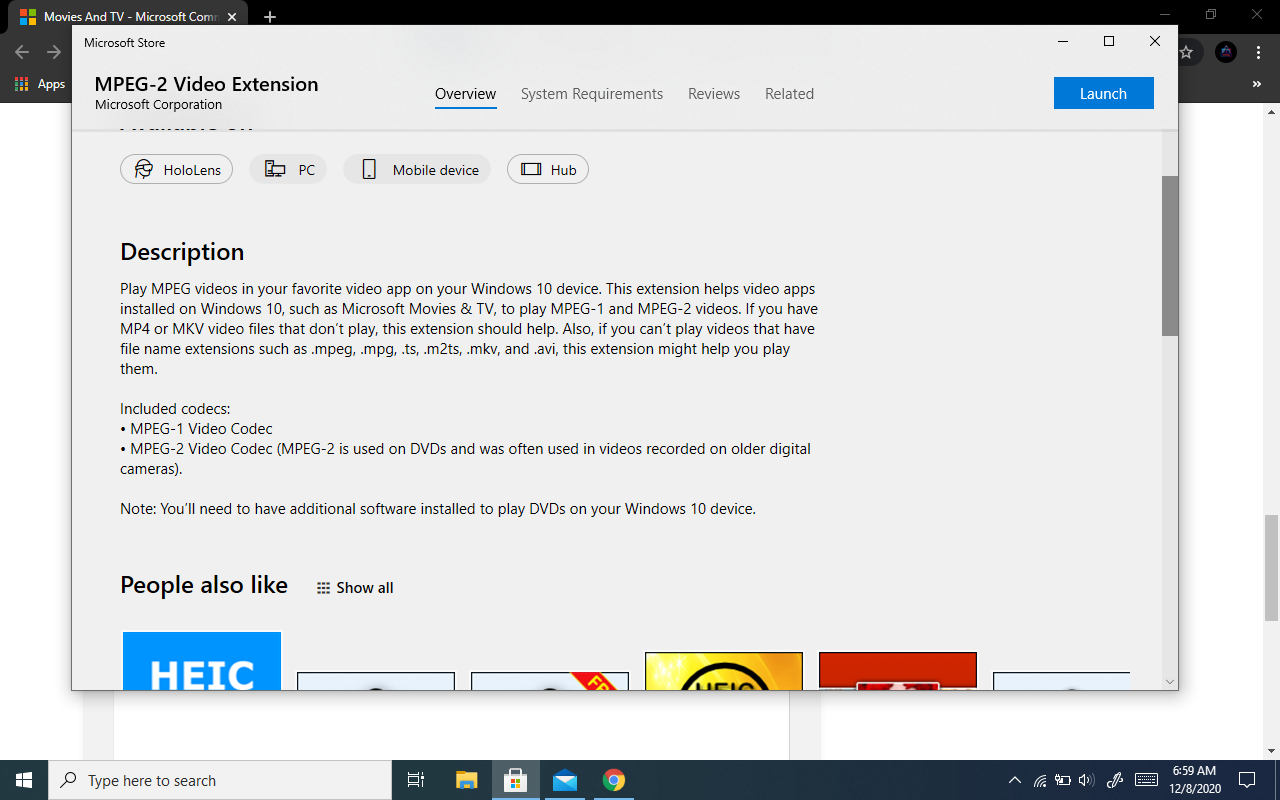Select the PC device chip
The image size is (1280, 800).
coord(288,169)
